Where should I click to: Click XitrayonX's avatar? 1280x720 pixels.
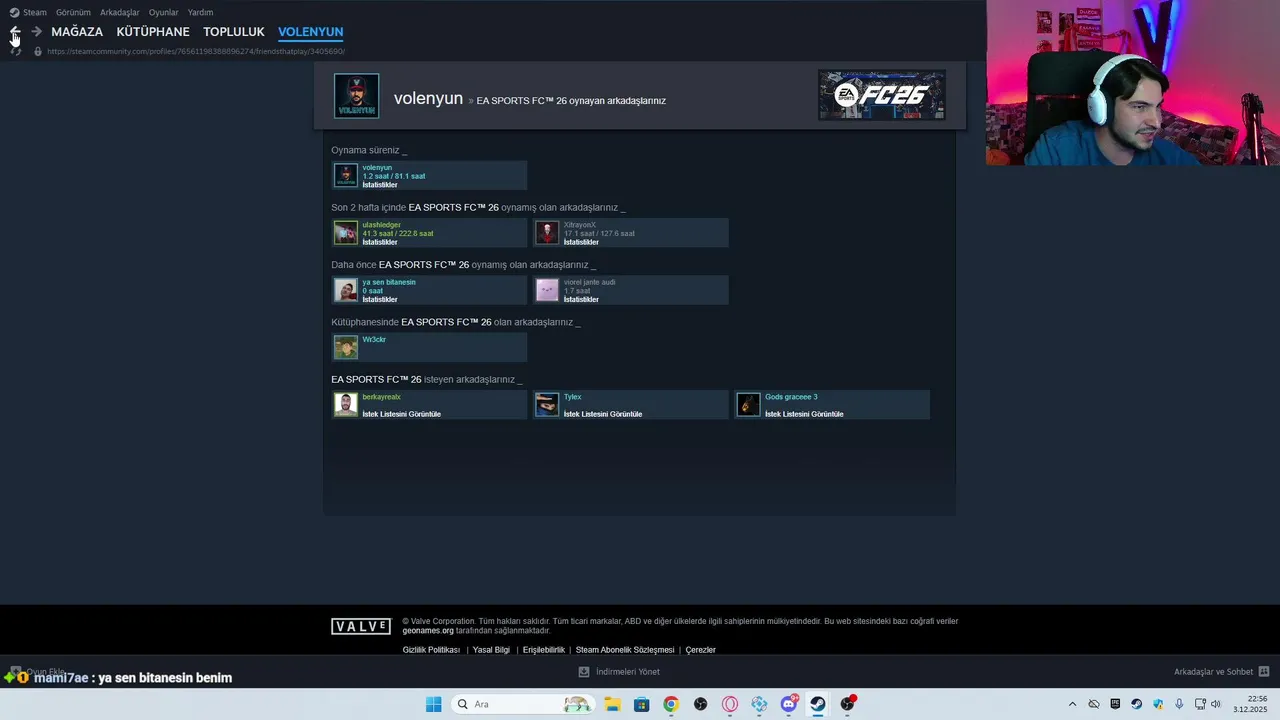coord(547,233)
